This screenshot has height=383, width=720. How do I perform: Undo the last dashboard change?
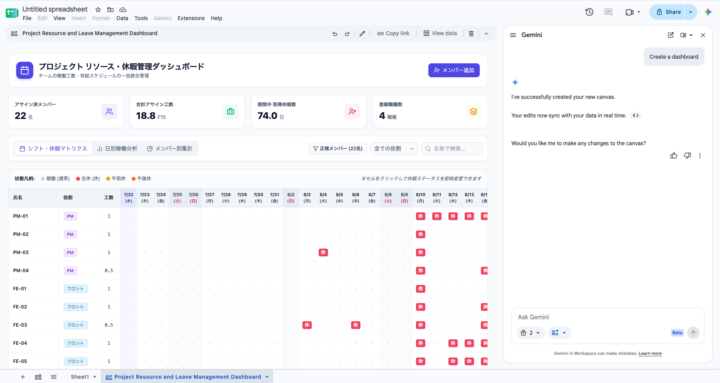pos(335,34)
